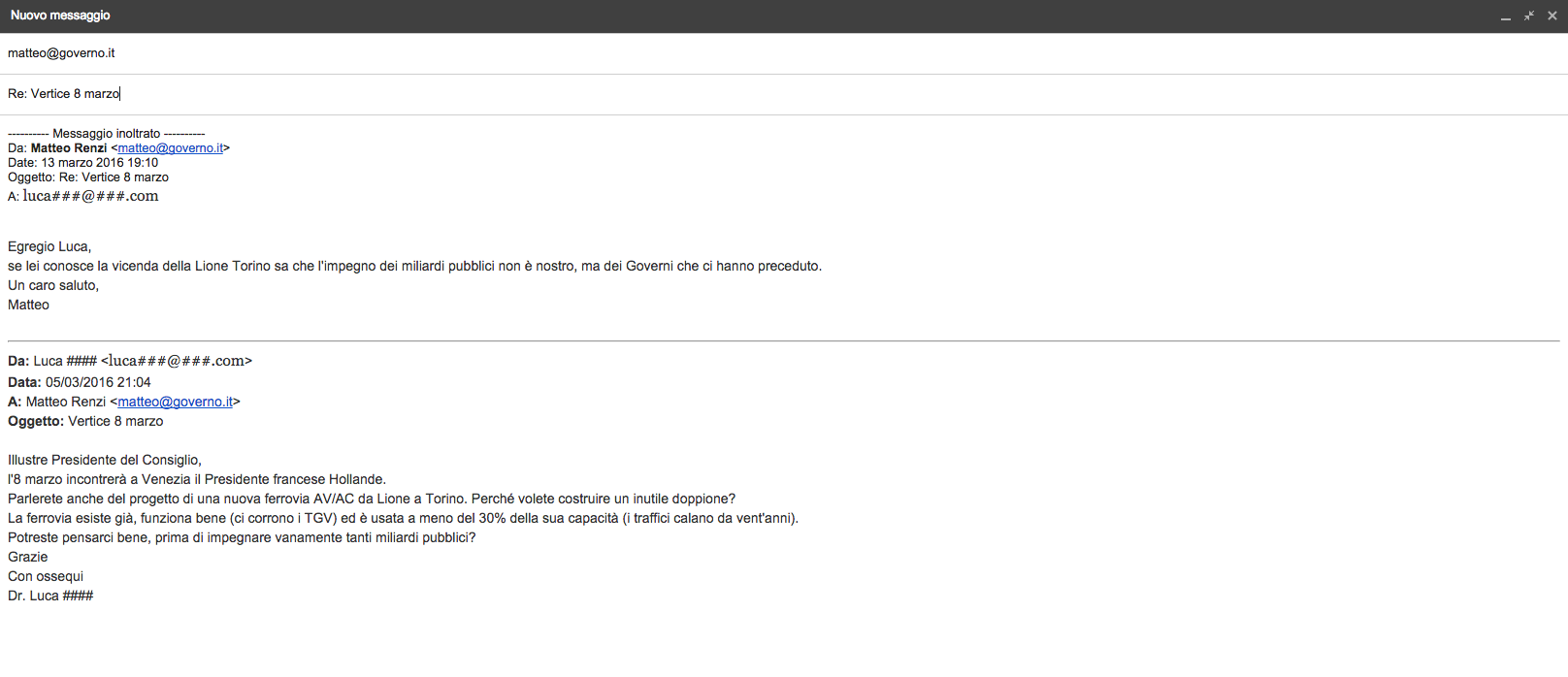1568x677 pixels.
Task: Click the Con ossequi closing line
Action: click(46, 576)
